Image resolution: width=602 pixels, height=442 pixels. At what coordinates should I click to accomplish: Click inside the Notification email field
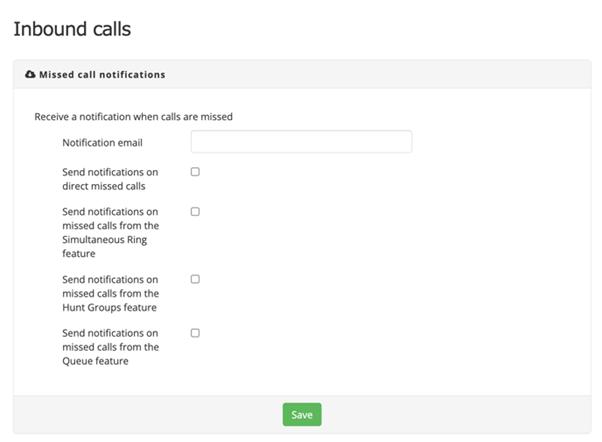(301, 142)
